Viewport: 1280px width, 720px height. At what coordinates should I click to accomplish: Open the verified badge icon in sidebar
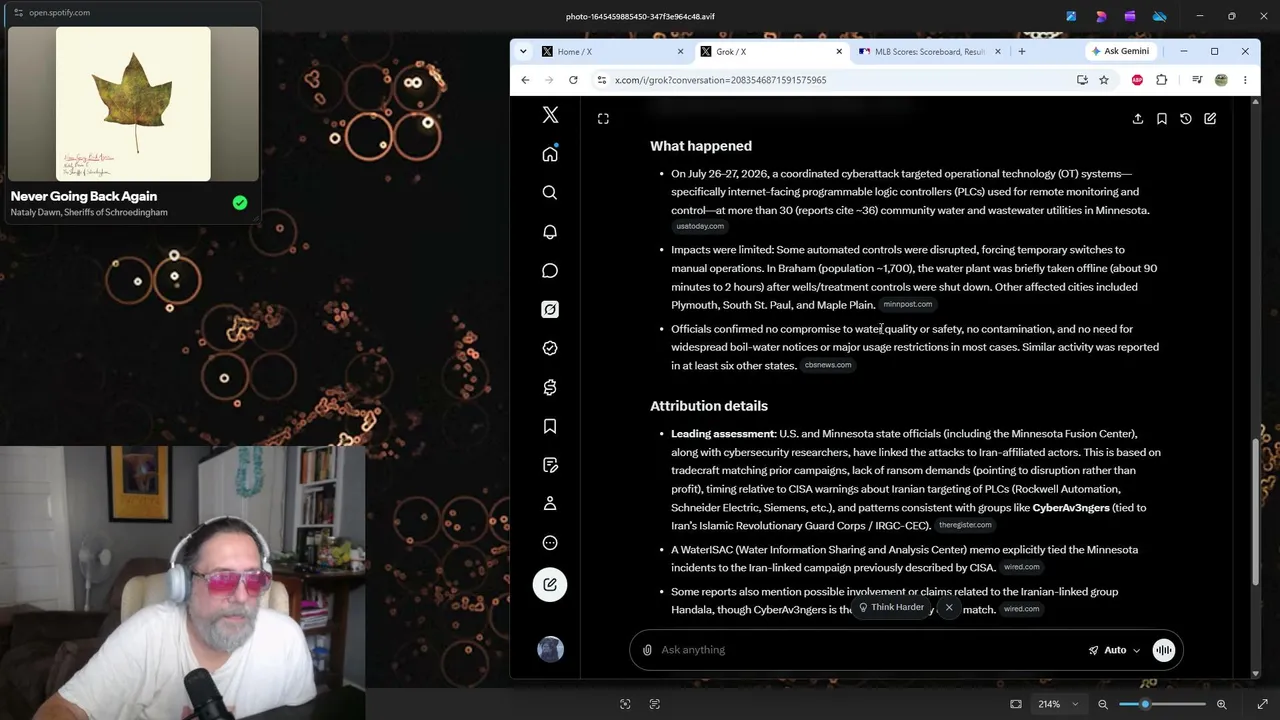pyautogui.click(x=550, y=348)
